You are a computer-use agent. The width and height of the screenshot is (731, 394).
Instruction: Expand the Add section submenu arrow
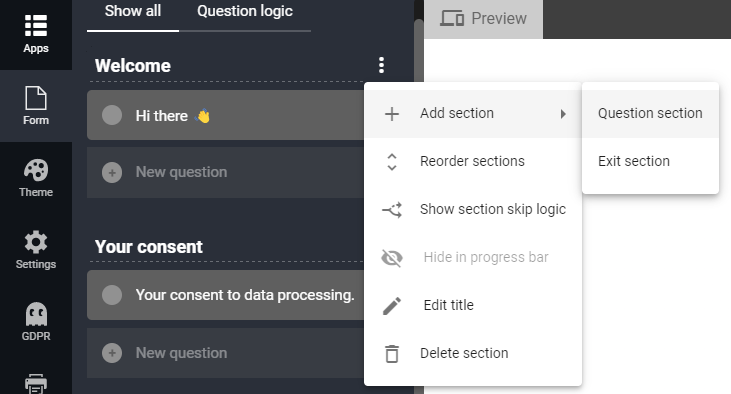[563, 114]
